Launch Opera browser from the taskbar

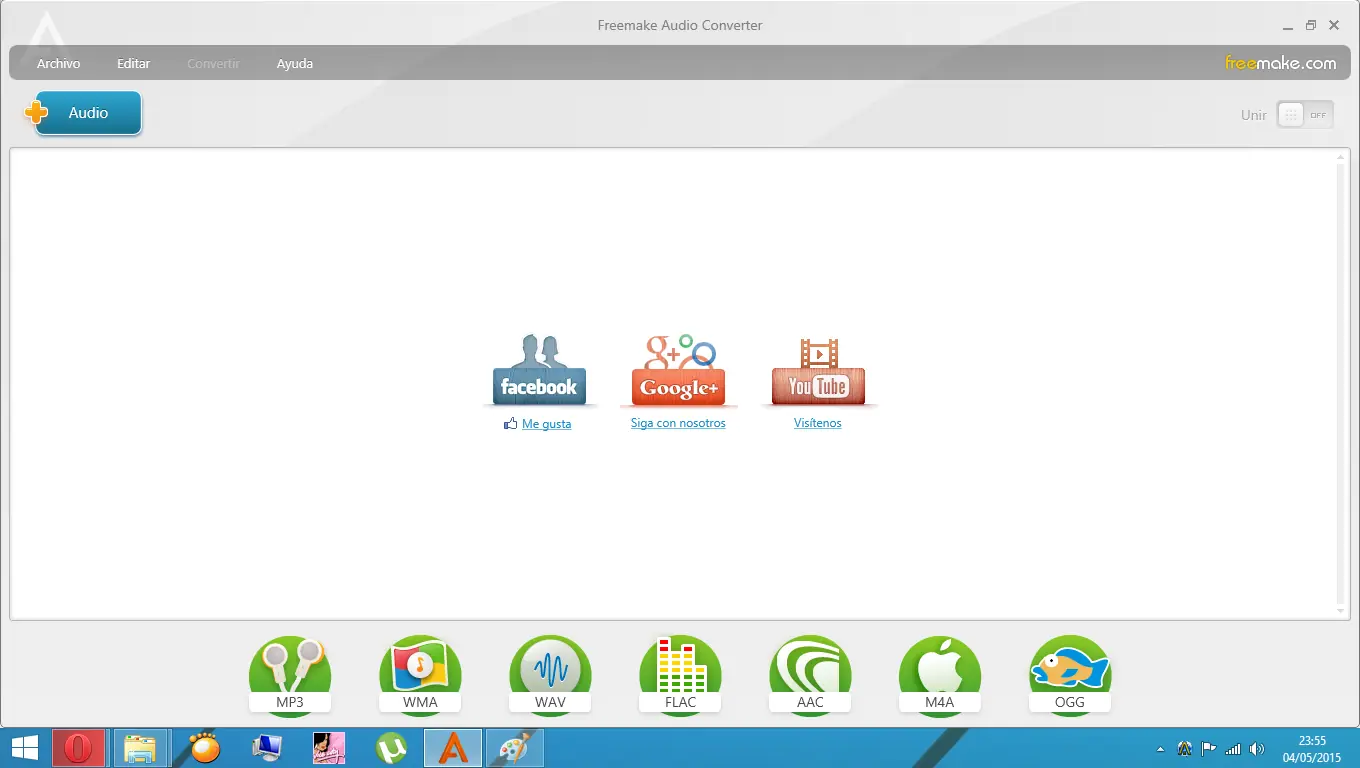(79, 748)
